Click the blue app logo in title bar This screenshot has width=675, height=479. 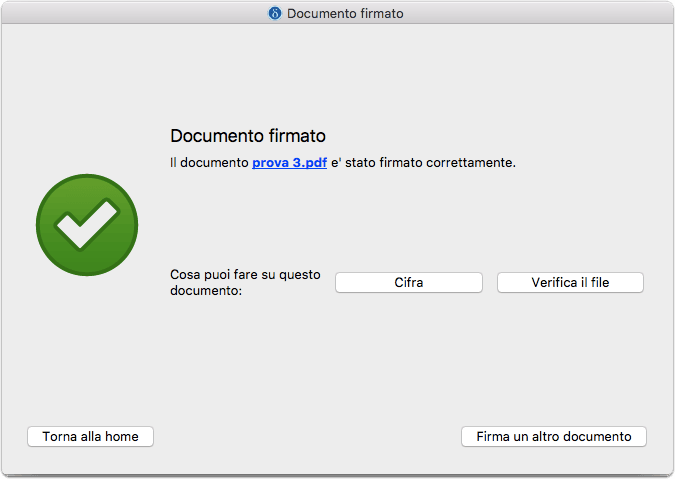click(x=275, y=13)
